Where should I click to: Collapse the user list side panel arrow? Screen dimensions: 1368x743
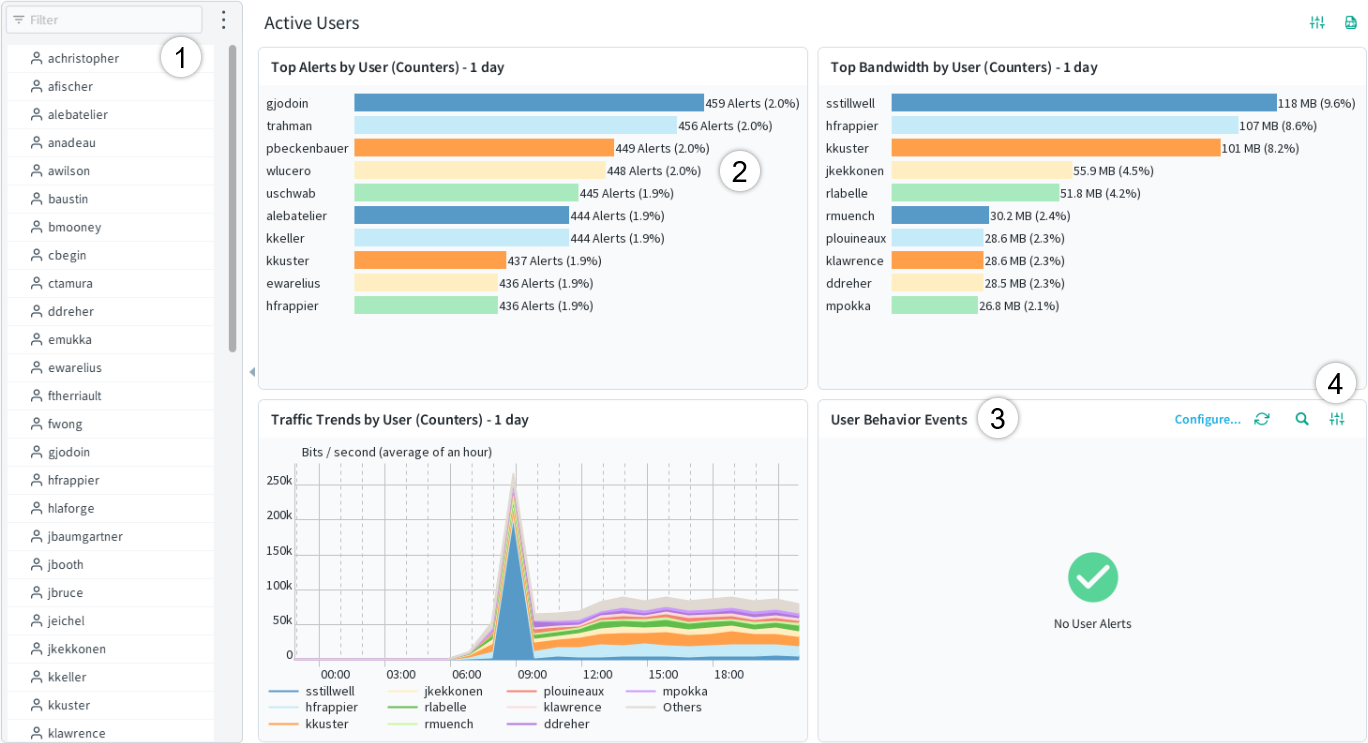coord(251,372)
